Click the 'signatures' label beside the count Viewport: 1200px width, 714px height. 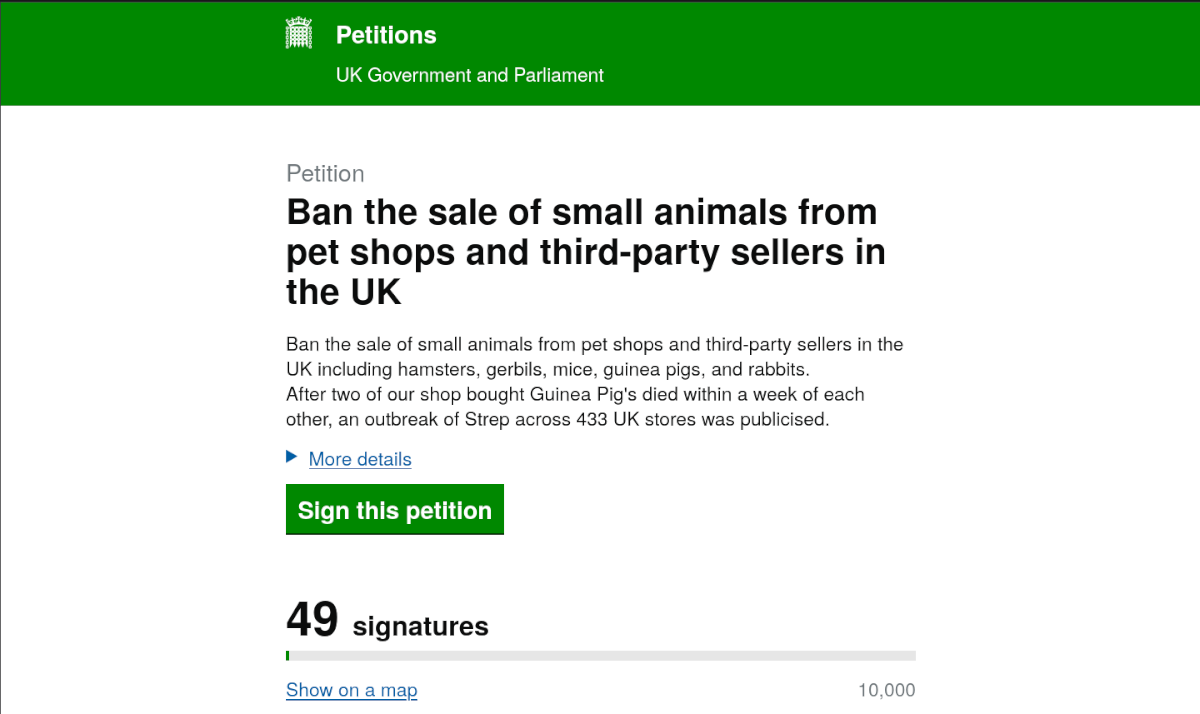pos(420,627)
